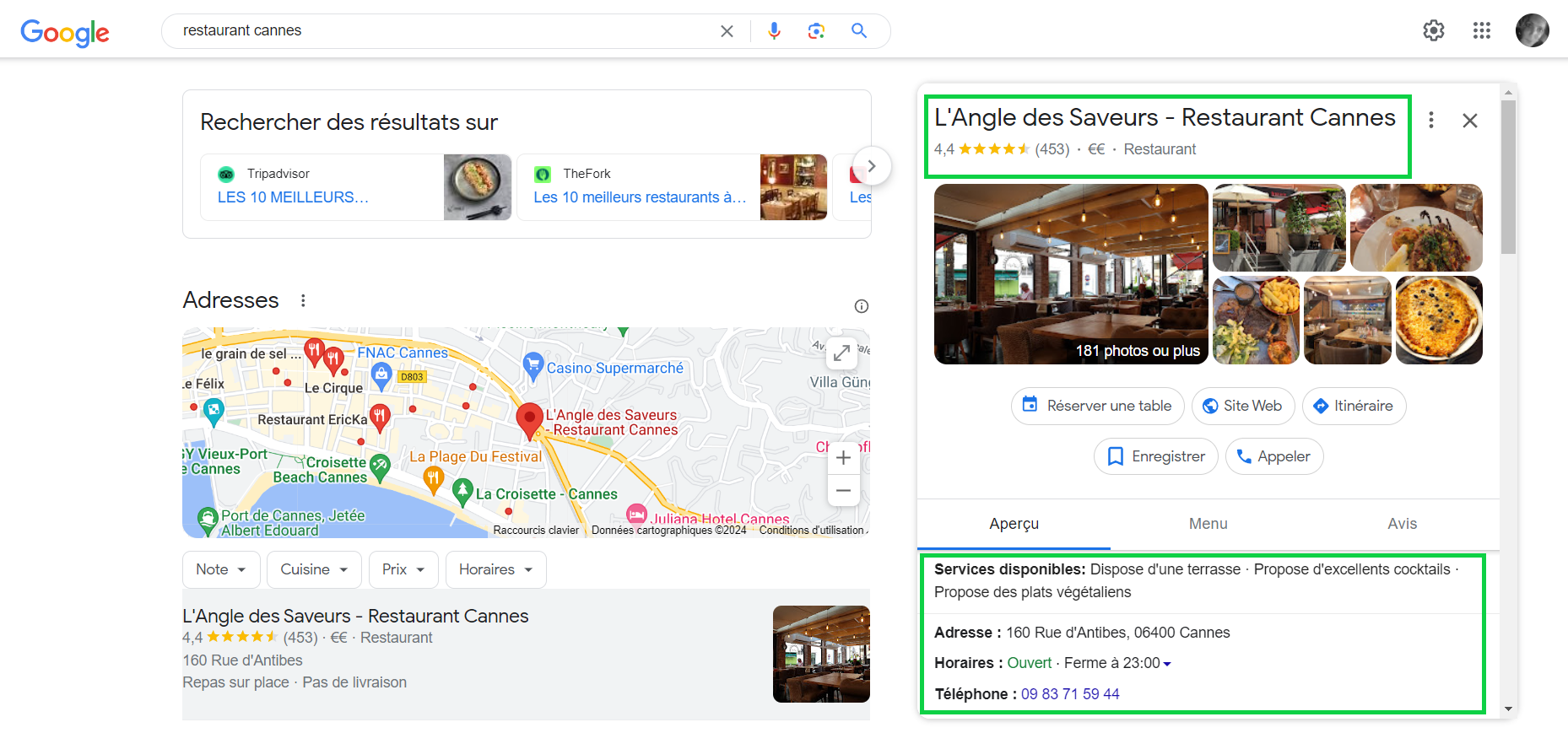Select L'Angle des Saveurs red map pin

[529, 420]
